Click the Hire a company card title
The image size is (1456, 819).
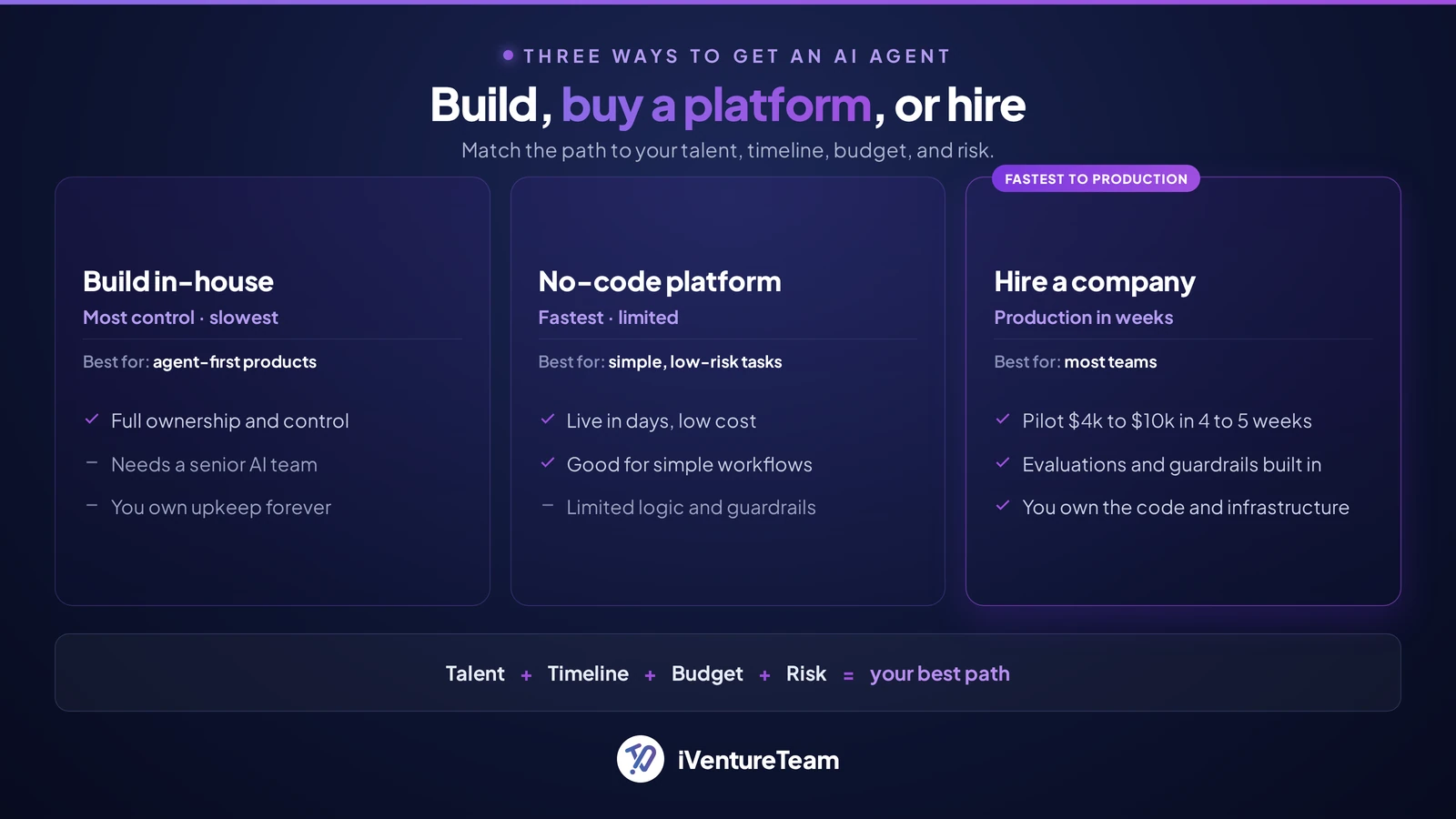[x=1095, y=282]
